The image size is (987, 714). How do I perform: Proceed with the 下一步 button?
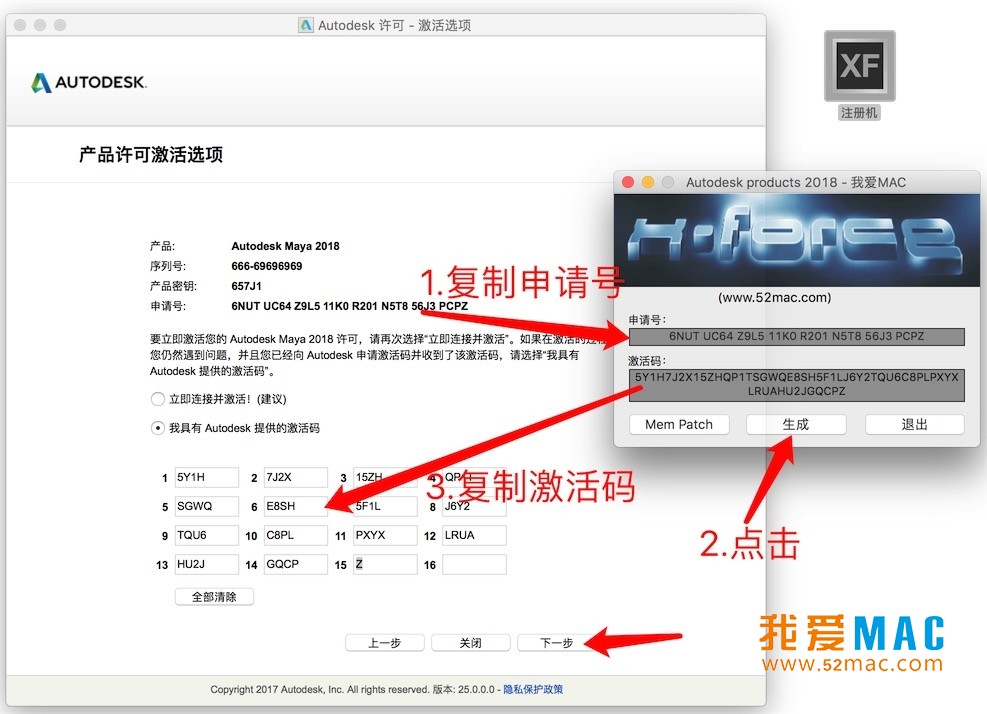(x=556, y=643)
